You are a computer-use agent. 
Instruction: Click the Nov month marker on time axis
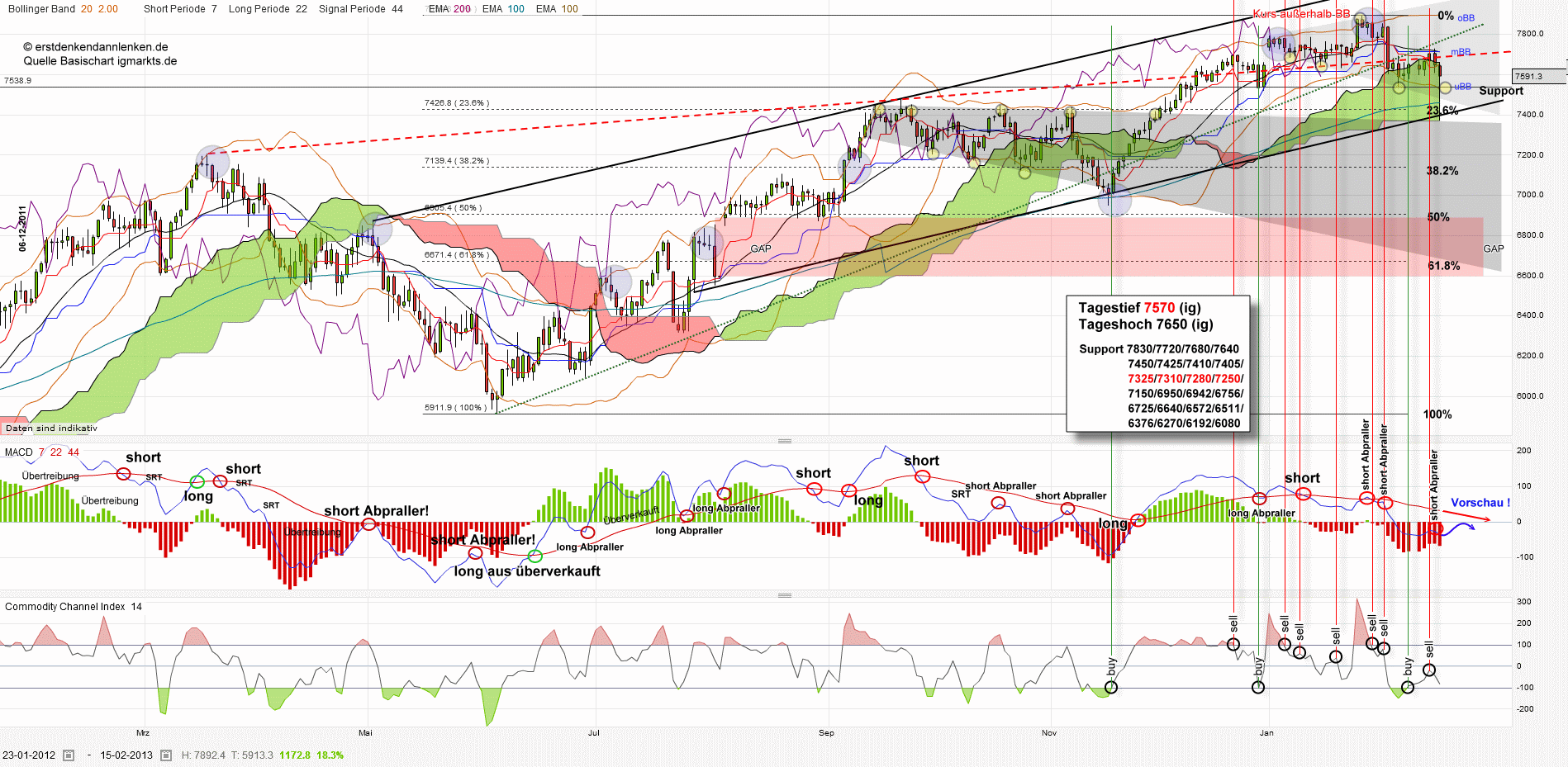[x=1049, y=733]
